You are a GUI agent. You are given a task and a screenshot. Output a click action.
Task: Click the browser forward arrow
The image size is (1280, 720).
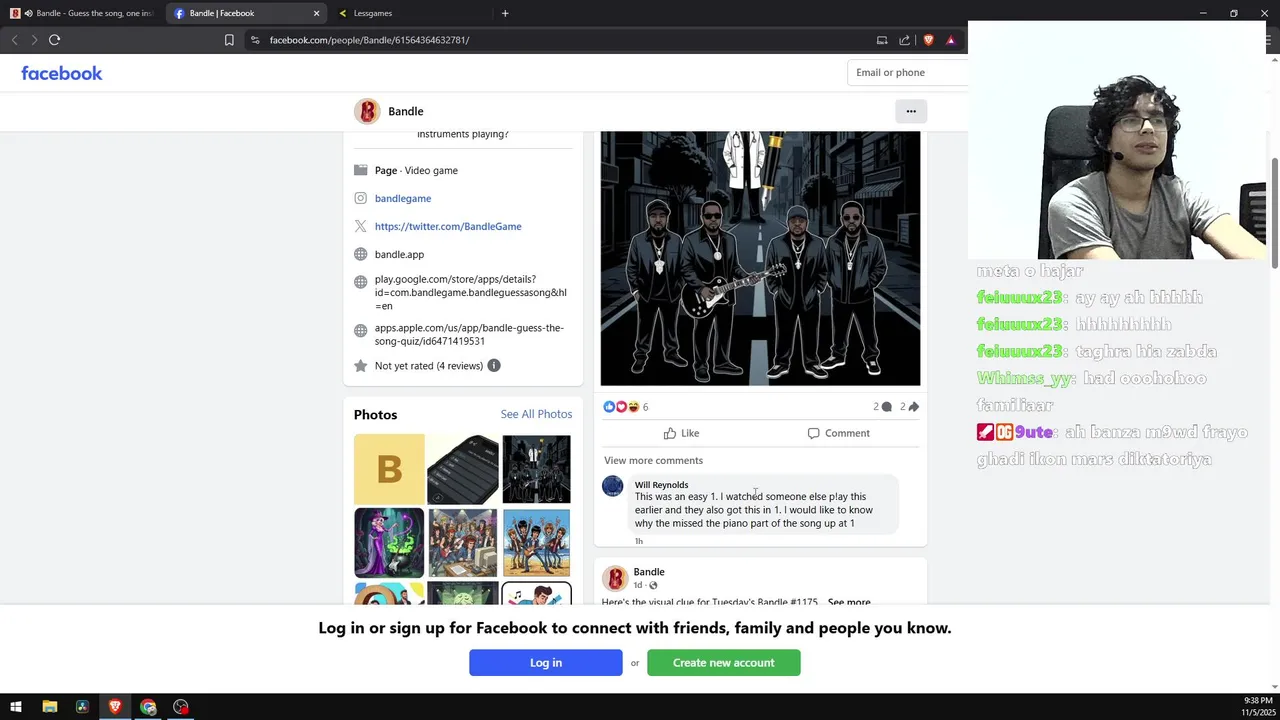click(x=34, y=40)
